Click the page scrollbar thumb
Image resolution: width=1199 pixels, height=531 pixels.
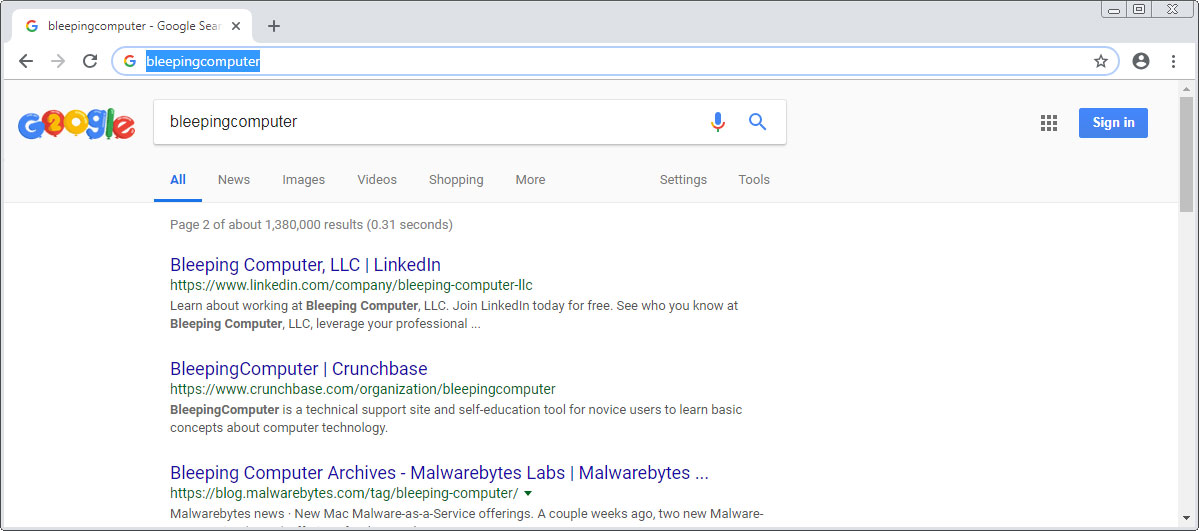(1186, 153)
